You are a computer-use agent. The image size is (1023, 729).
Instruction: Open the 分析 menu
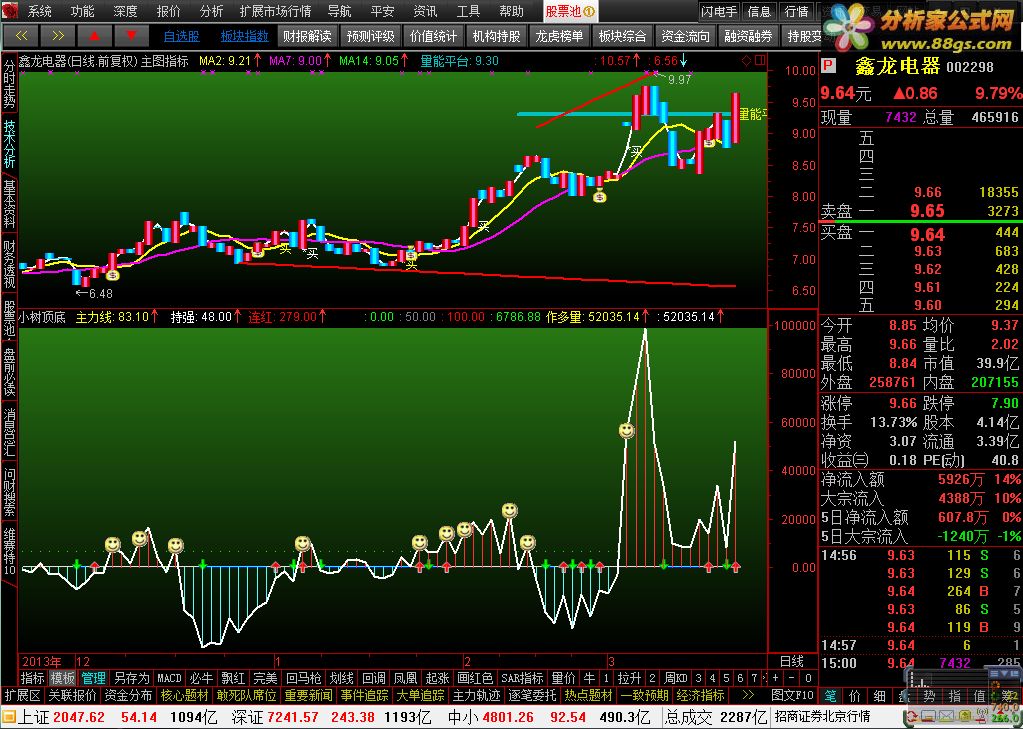(x=211, y=11)
